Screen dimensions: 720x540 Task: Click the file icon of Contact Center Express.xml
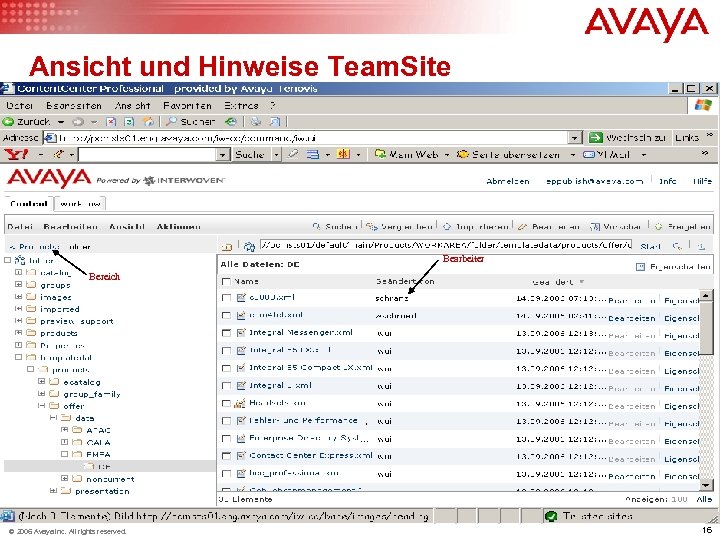[241, 456]
